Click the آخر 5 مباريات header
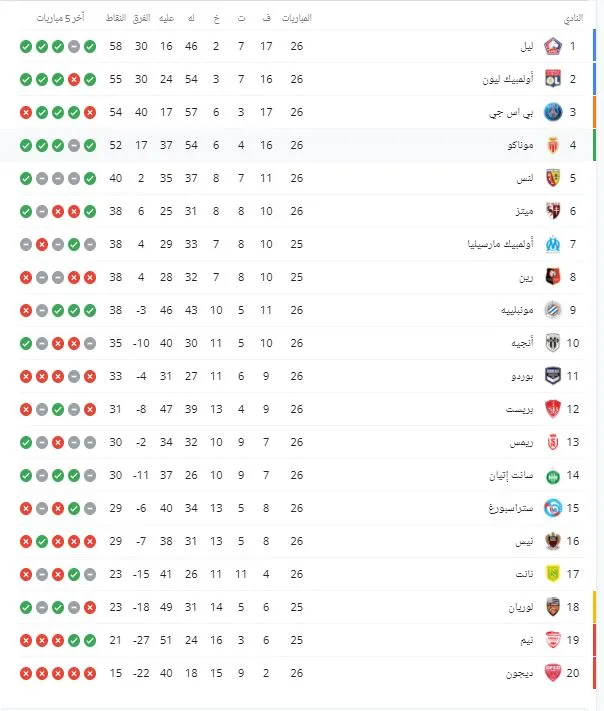Screen dimensions: 604x711 pos(59,19)
